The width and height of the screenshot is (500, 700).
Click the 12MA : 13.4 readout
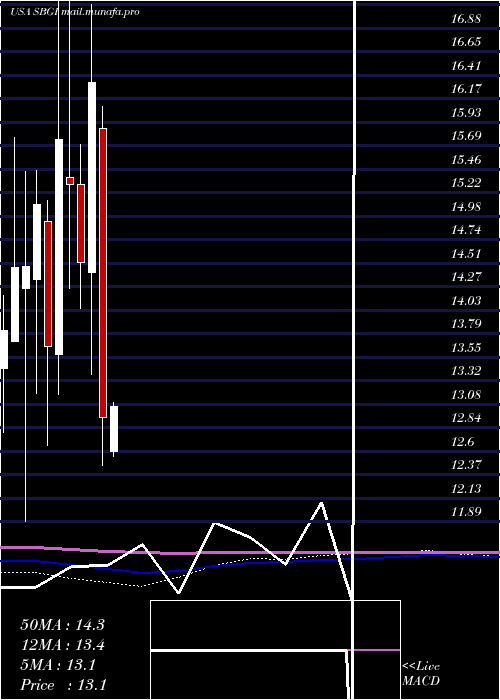click(x=62, y=645)
